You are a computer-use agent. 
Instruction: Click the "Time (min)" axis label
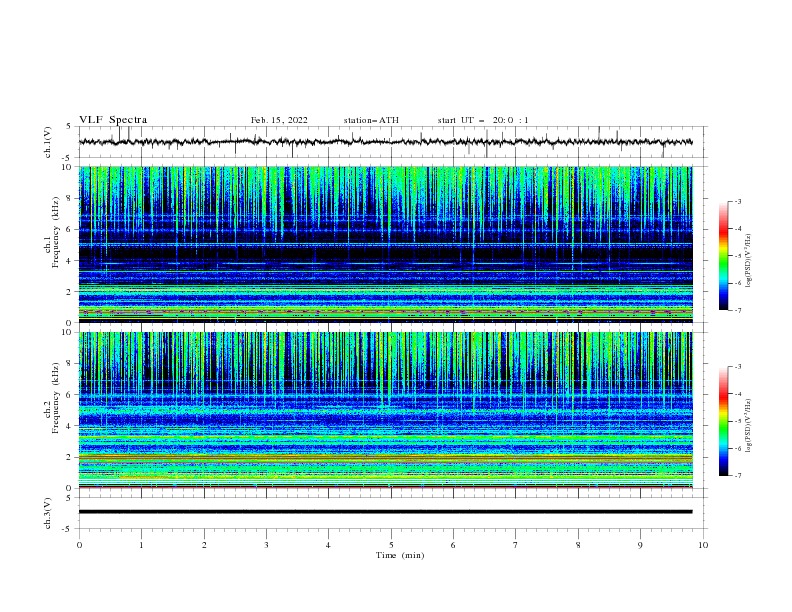click(400, 555)
